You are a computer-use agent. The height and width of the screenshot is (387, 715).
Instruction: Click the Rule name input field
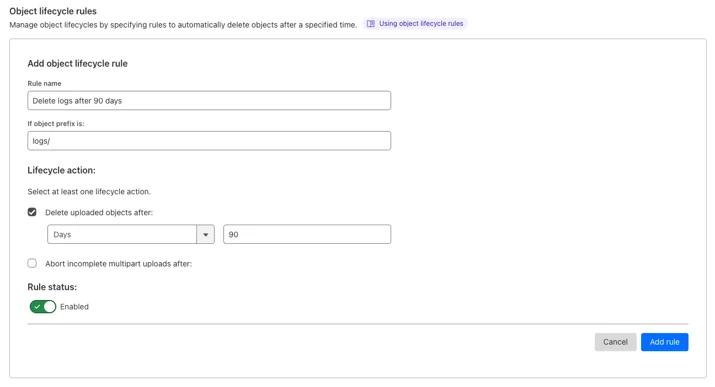pos(209,101)
